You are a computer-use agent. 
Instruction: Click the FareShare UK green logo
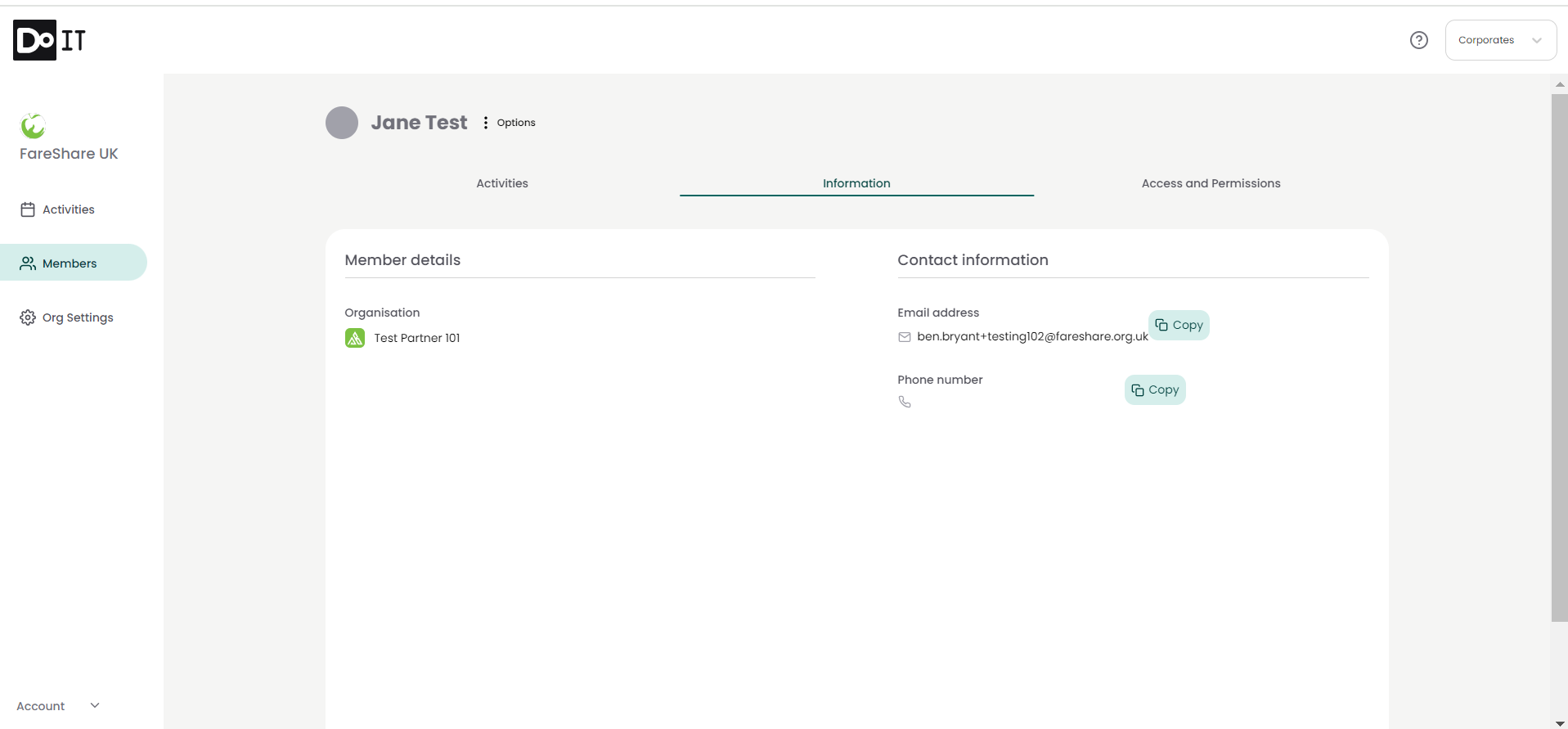[x=33, y=126]
